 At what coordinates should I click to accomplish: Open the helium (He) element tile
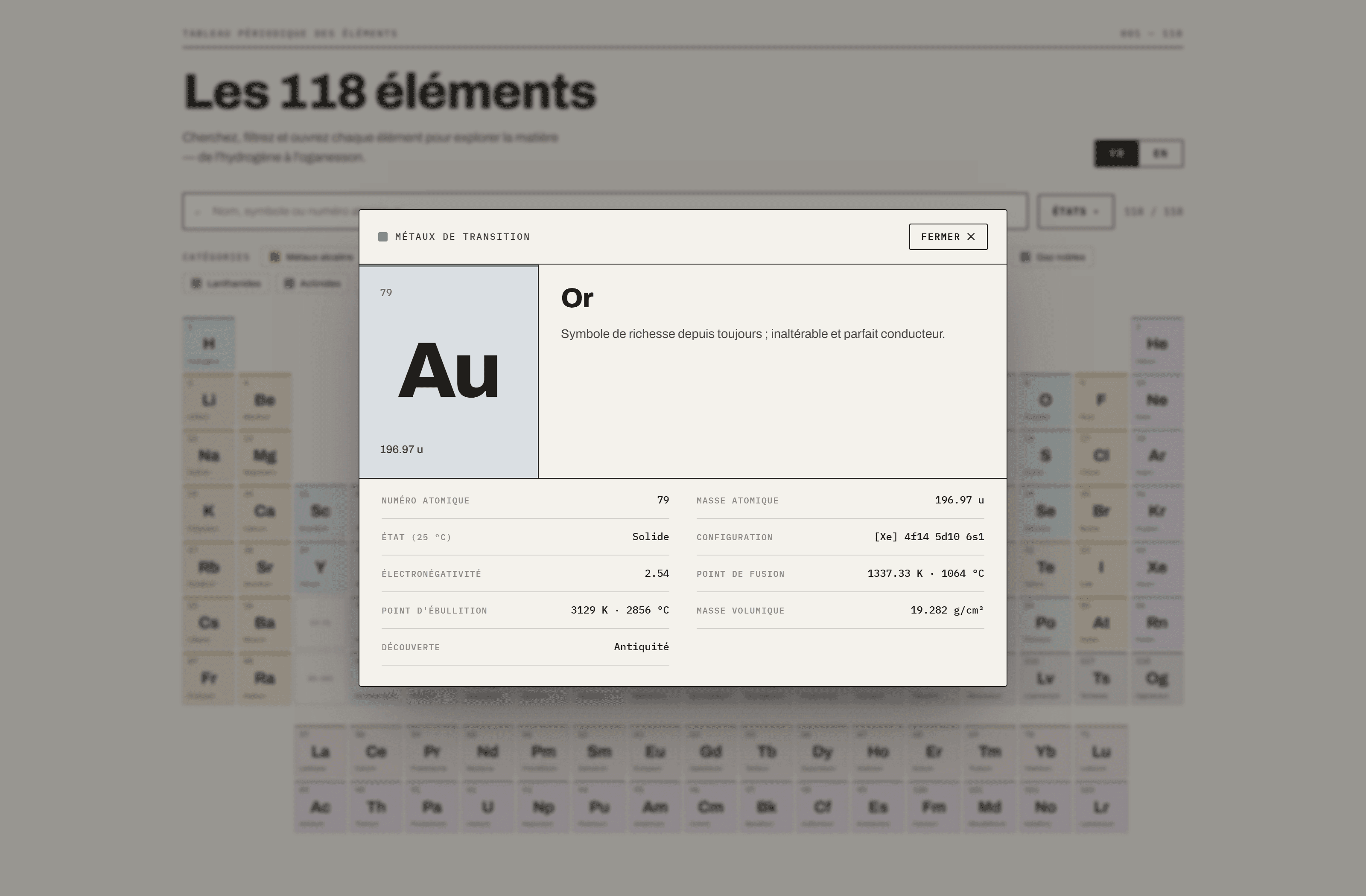click(1157, 343)
